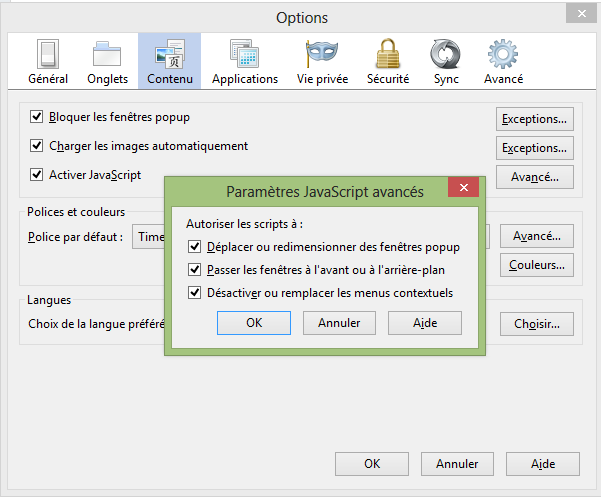The width and height of the screenshot is (601, 497).
Task: Uncheck Déplacer ou redimensionner des fenêtres popup
Action: tap(194, 247)
